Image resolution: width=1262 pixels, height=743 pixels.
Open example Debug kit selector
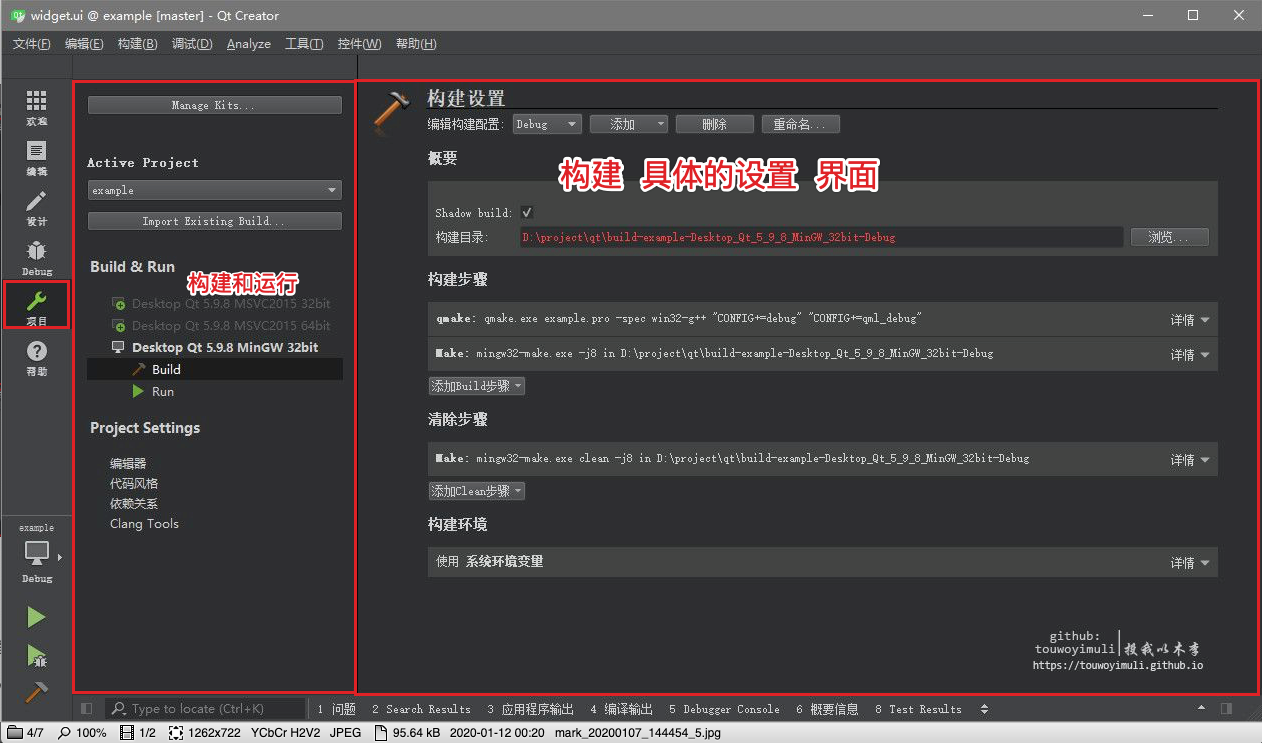pos(37,553)
